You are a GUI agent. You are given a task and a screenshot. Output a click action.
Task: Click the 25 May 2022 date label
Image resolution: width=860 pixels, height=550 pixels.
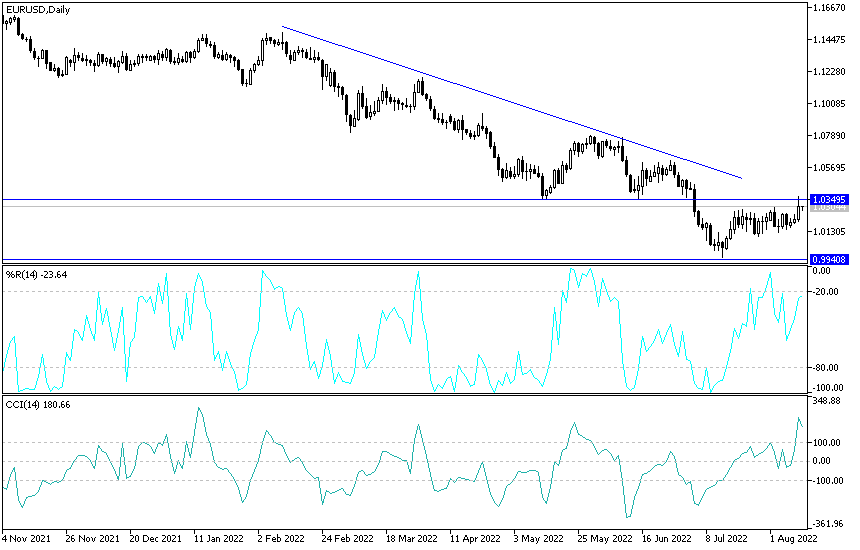[604, 538]
